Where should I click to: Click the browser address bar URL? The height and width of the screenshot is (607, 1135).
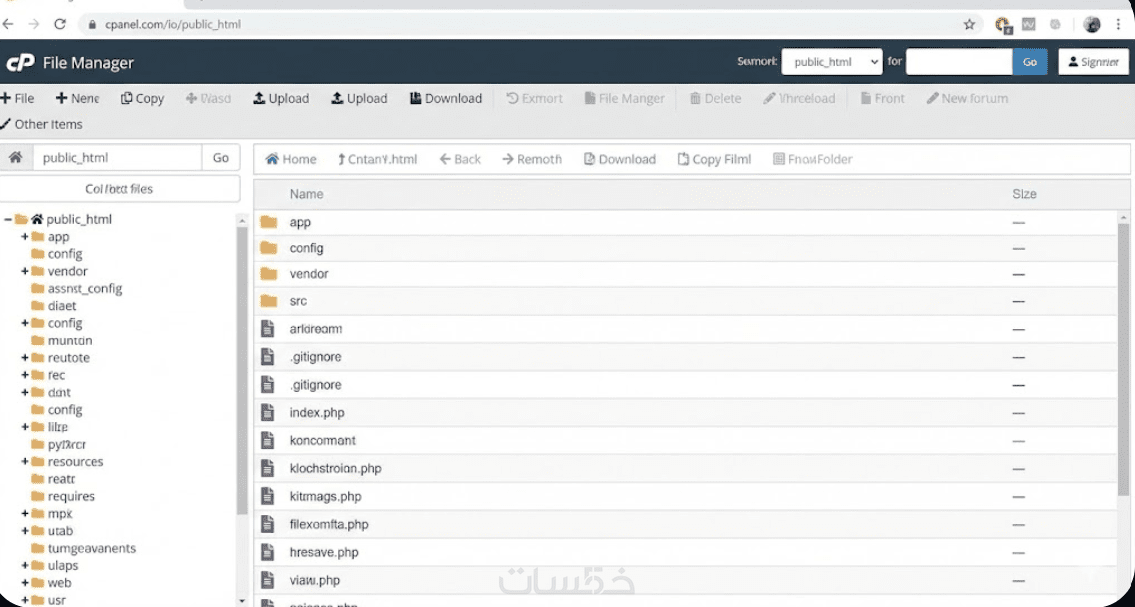click(x=173, y=25)
